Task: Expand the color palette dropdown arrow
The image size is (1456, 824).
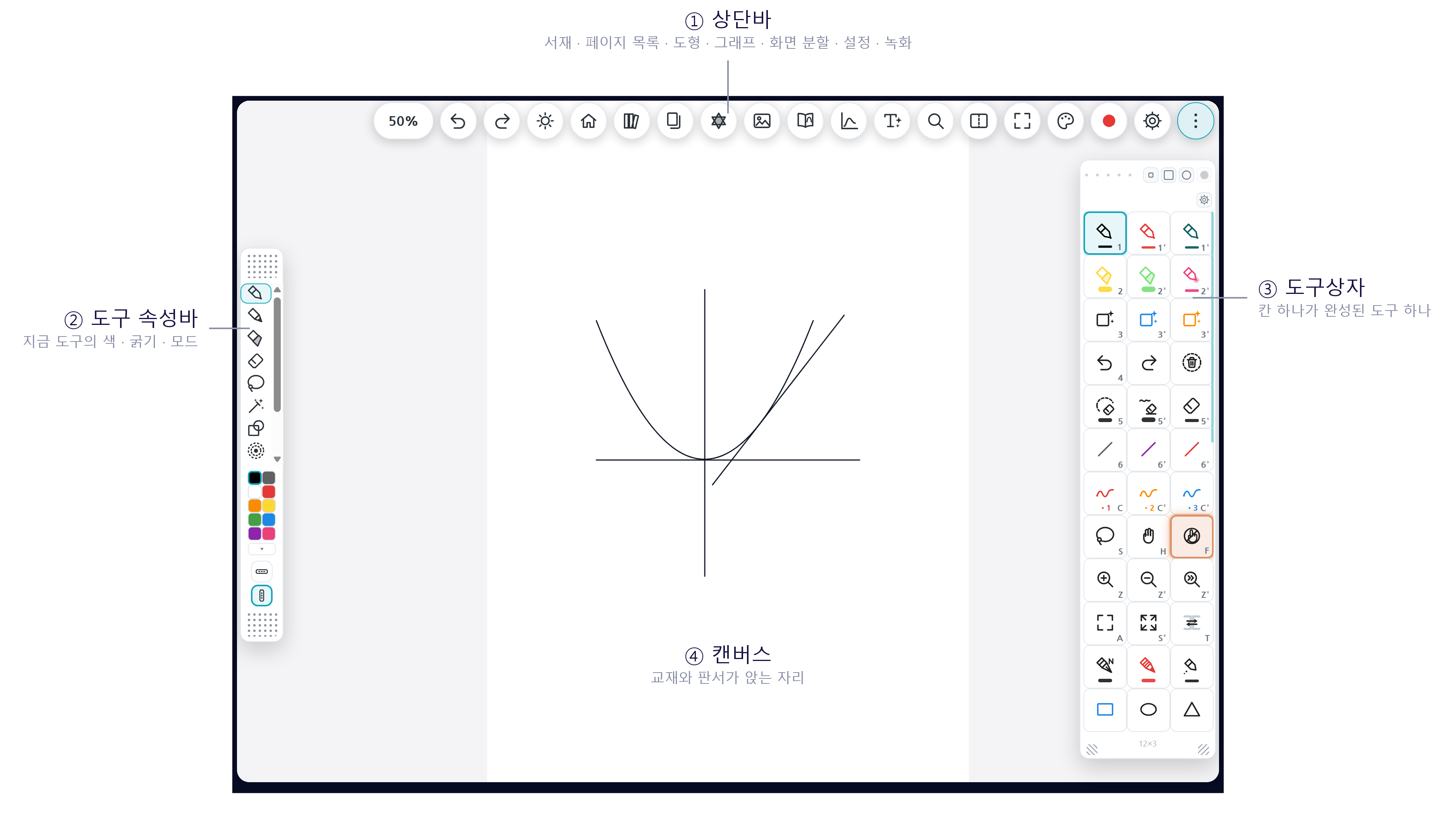Action: click(x=261, y=549)
